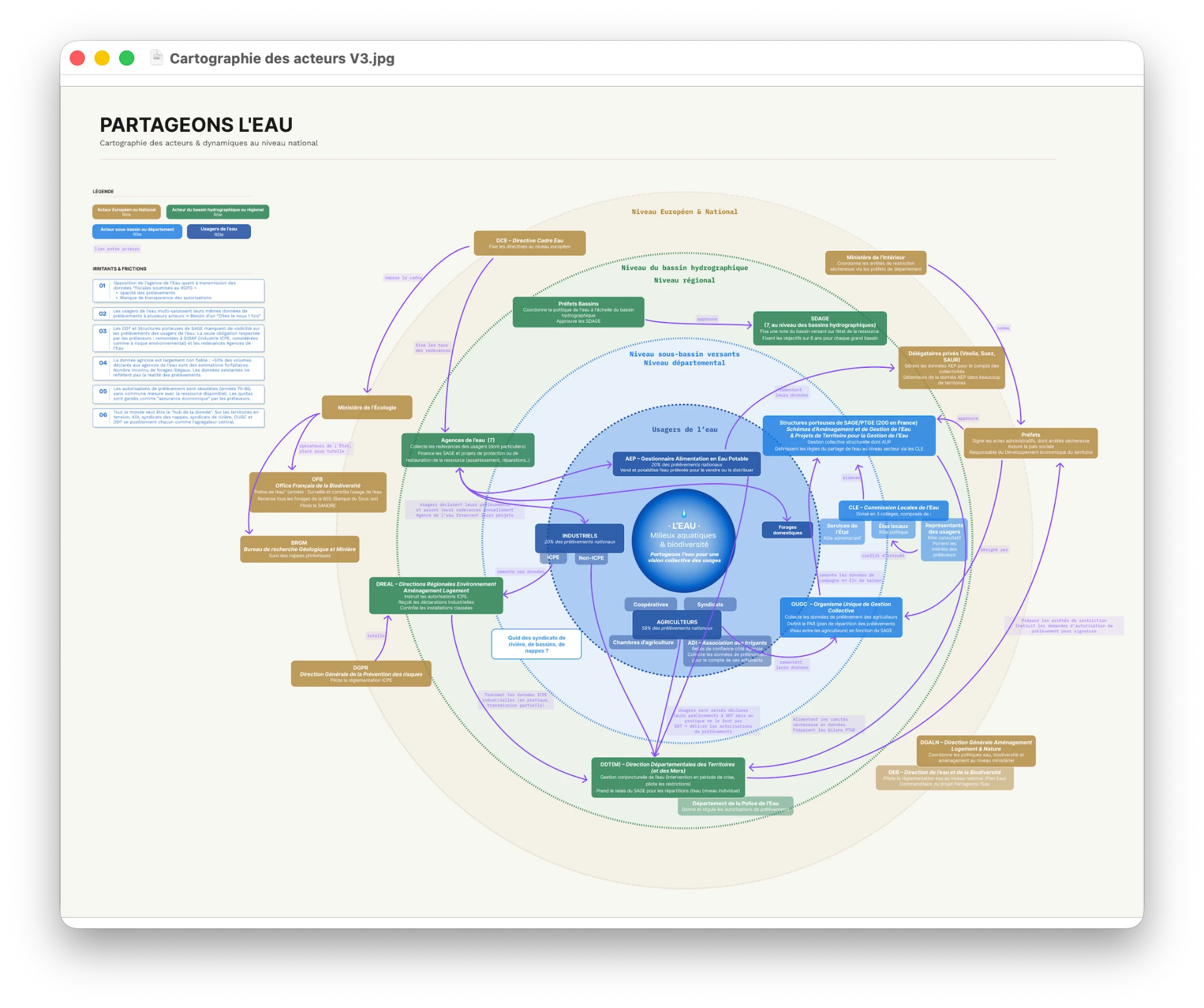Image resolution: width=1204 pixels, height=1008 pixels.
Task: Click the Ministère de l'Intérieur box
Action: coord(875,263)
